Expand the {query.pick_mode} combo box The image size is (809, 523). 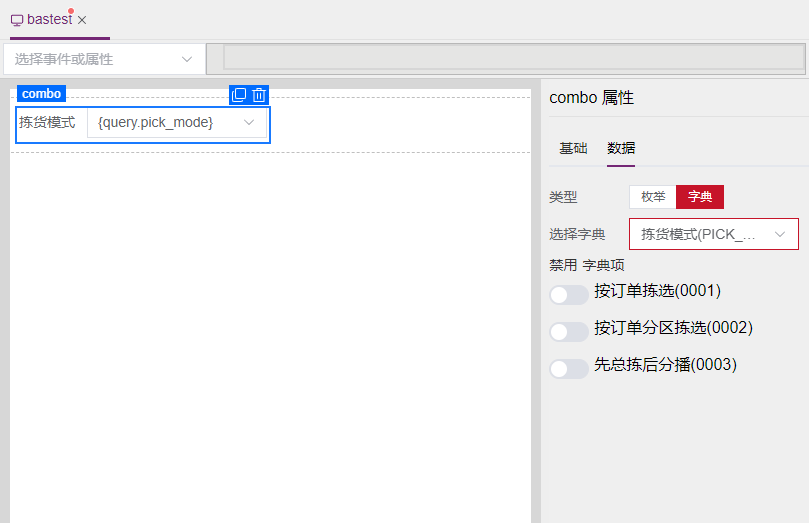[177, 122]
